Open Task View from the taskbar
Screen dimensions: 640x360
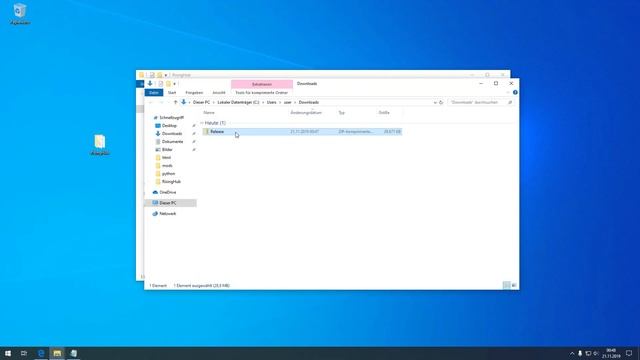tap(24, 353)
